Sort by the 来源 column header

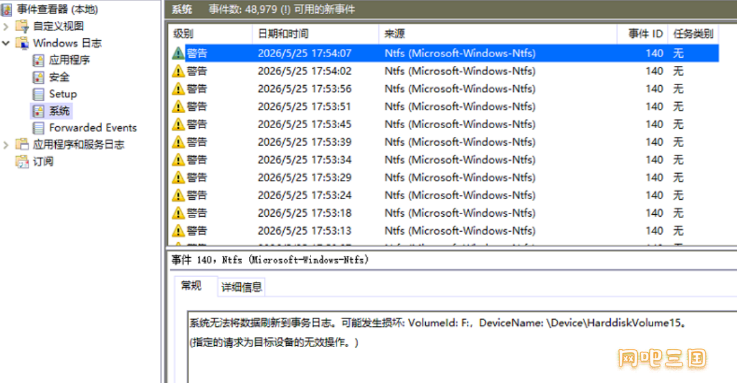point(498,34)
